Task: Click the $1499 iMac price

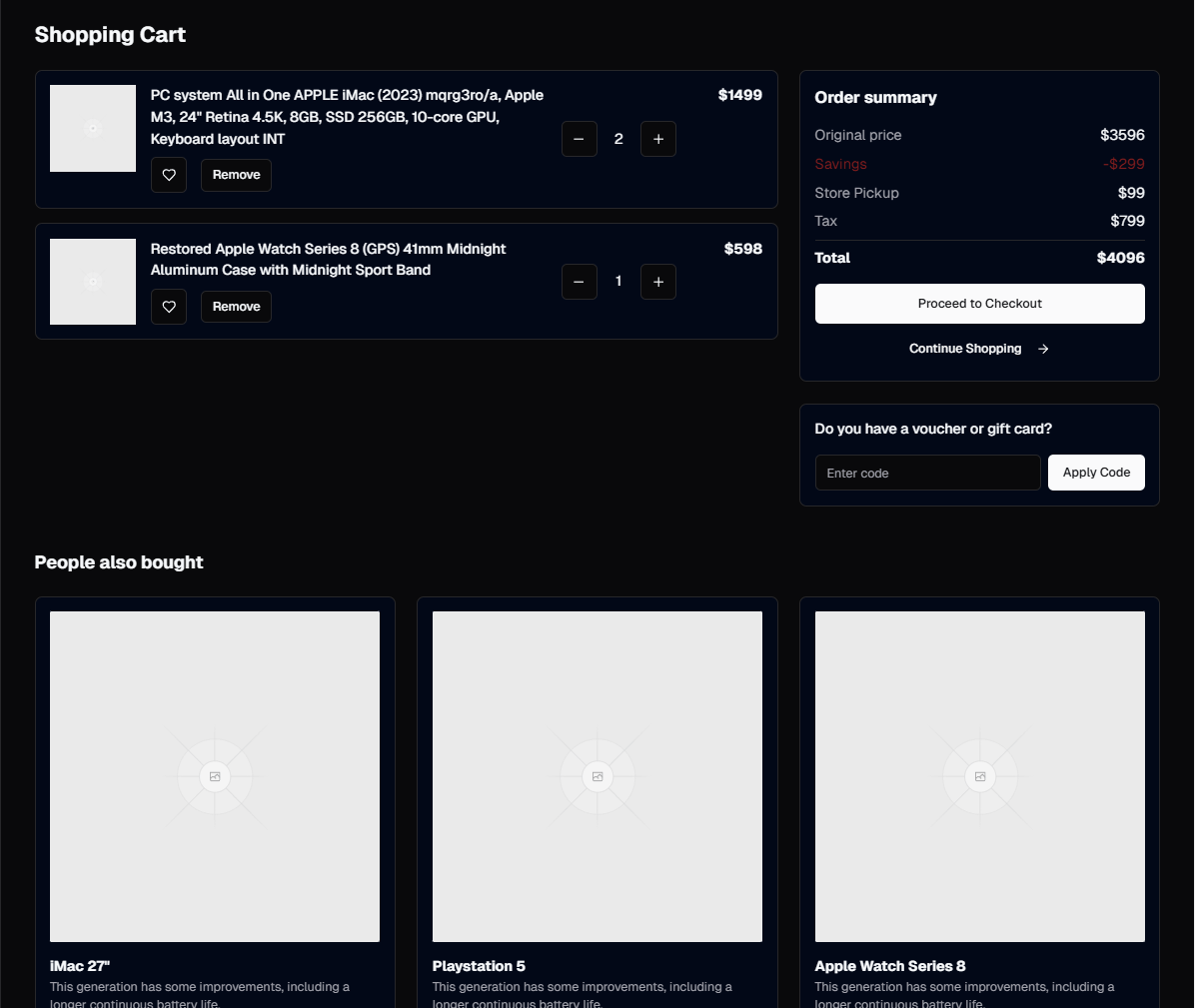Action: [740, 95]
